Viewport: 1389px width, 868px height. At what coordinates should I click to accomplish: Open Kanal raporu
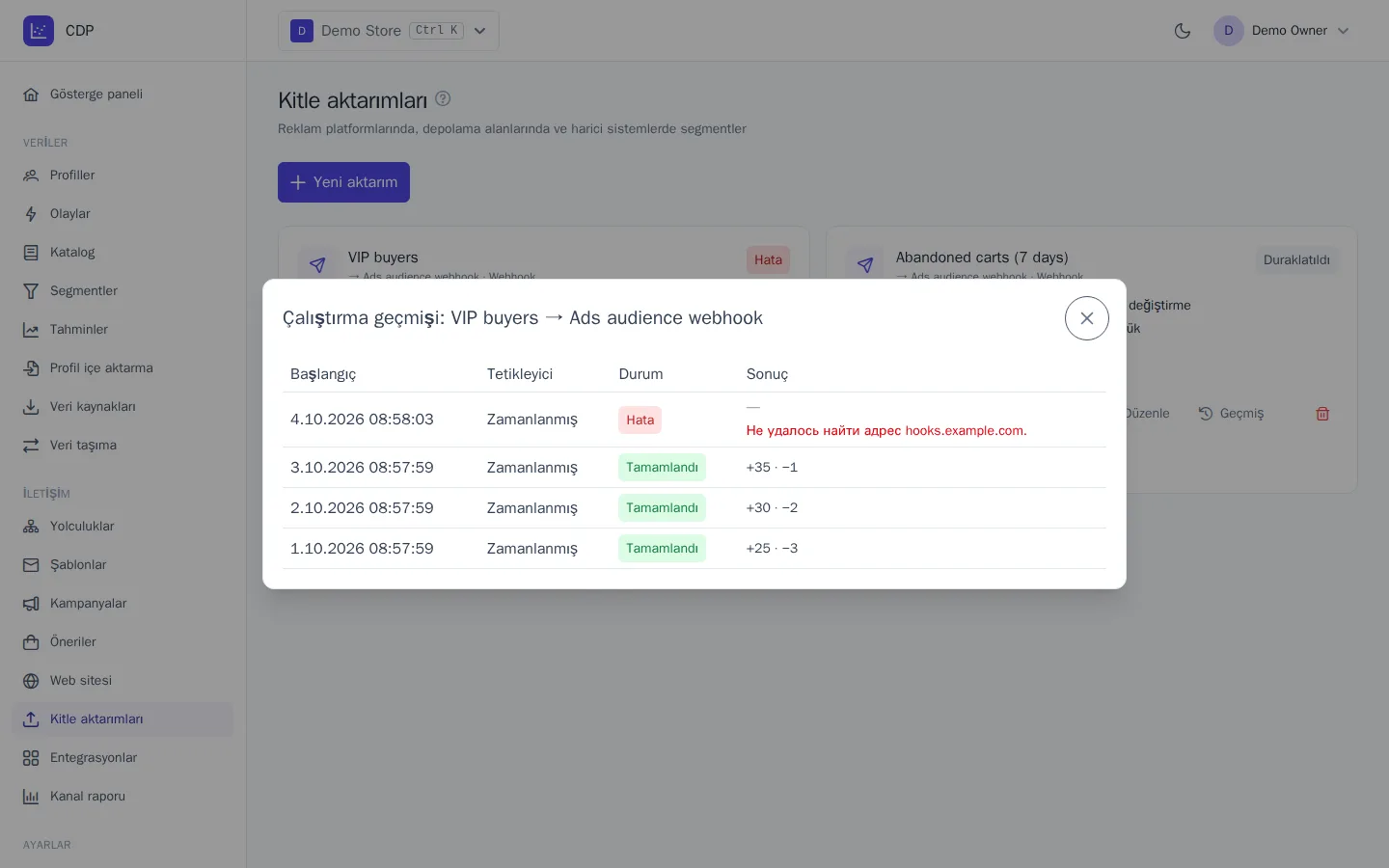tap(123, 797)
